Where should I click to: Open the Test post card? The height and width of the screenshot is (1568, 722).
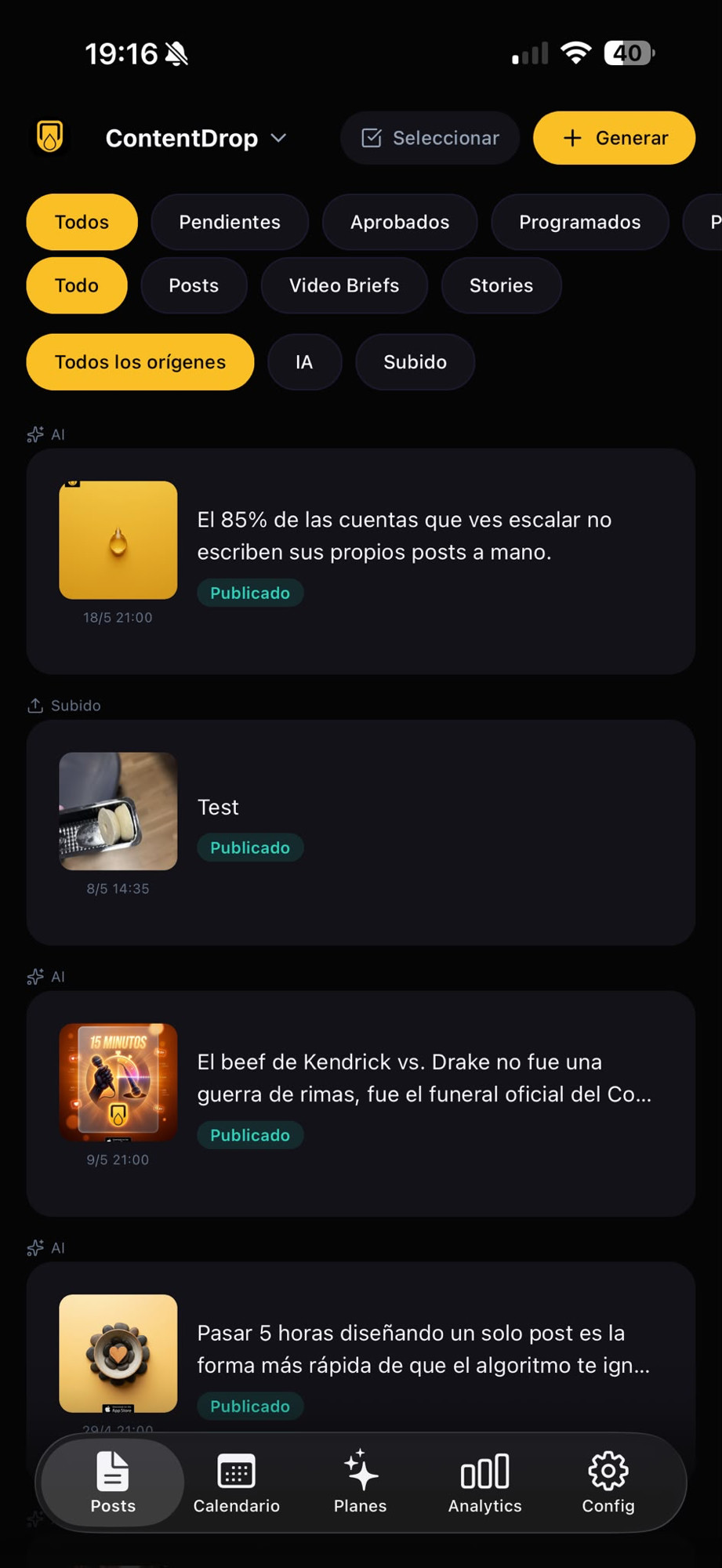tap(361, 833)
